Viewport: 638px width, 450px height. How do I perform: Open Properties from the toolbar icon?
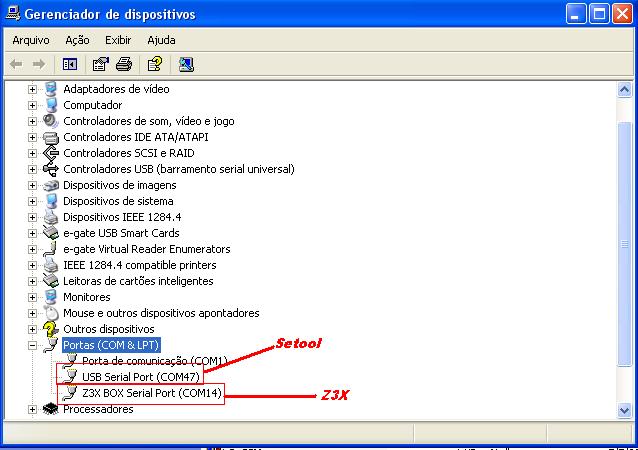click(x=101, y=64)
